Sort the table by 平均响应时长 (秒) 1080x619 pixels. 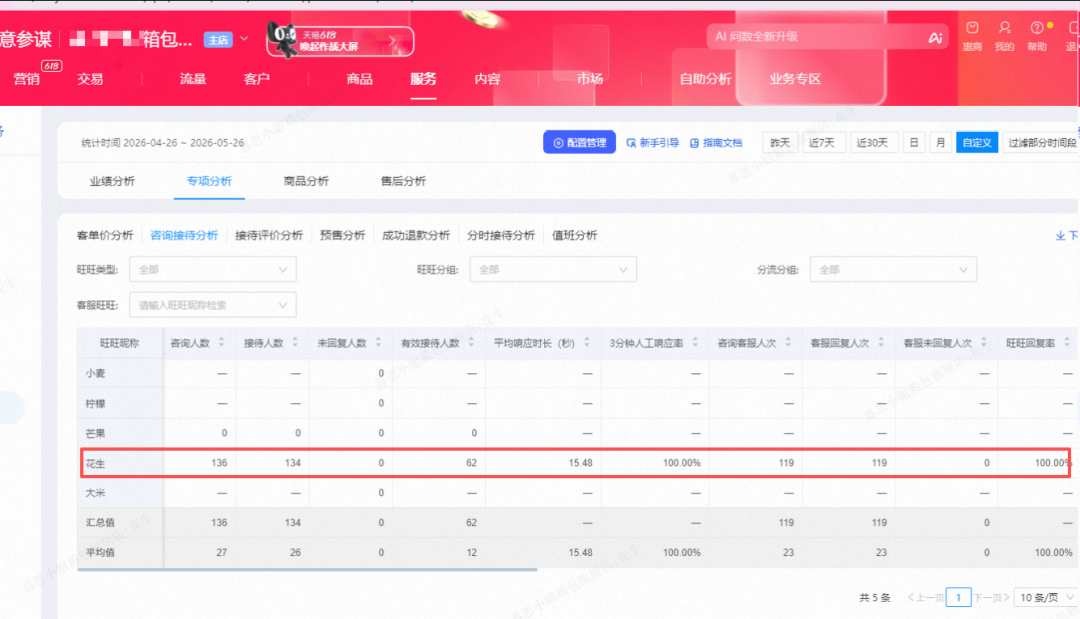click(x=587, y=342)
